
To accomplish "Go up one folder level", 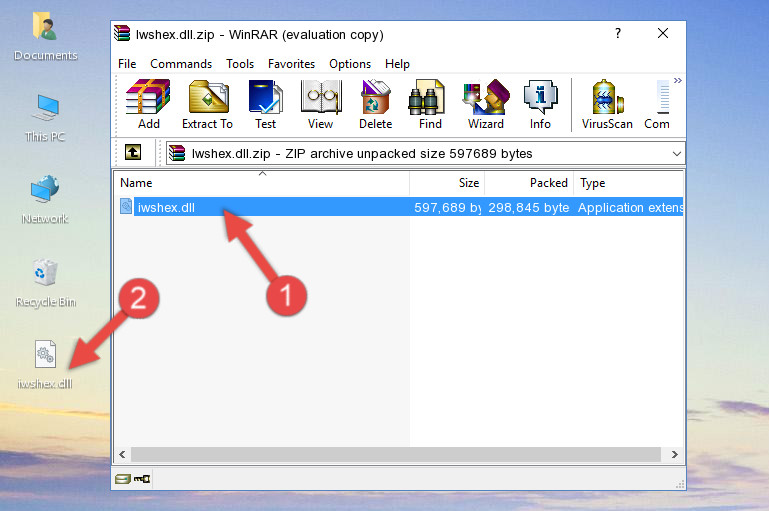I will click(x=133, y=152).
